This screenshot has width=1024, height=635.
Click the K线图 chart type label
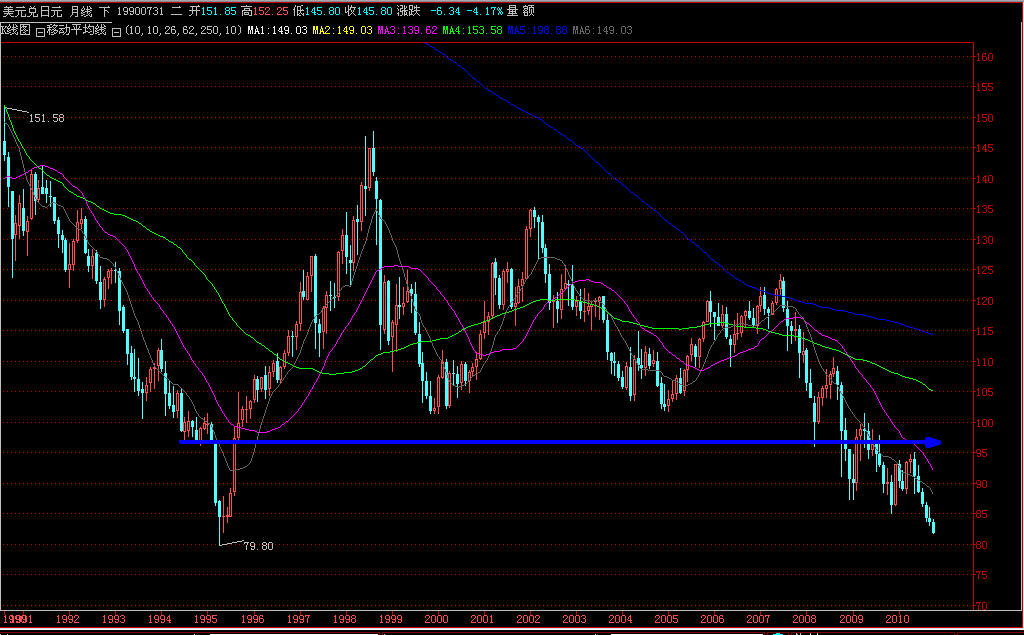[15, 30]
